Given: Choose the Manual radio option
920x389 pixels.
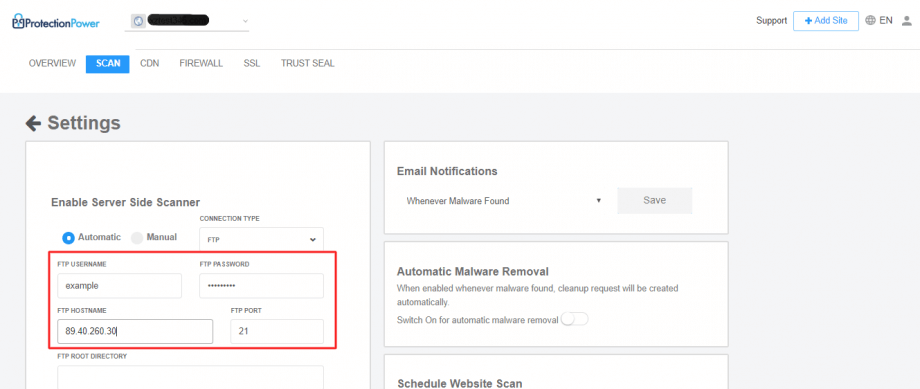Looking at the screenshot, I should (137, 238).
